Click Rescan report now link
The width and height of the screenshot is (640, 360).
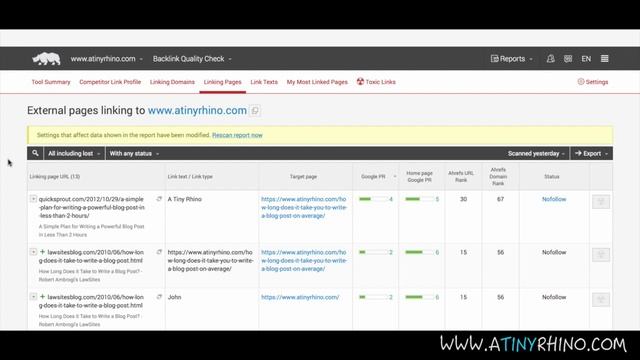[x=237, y=135]
